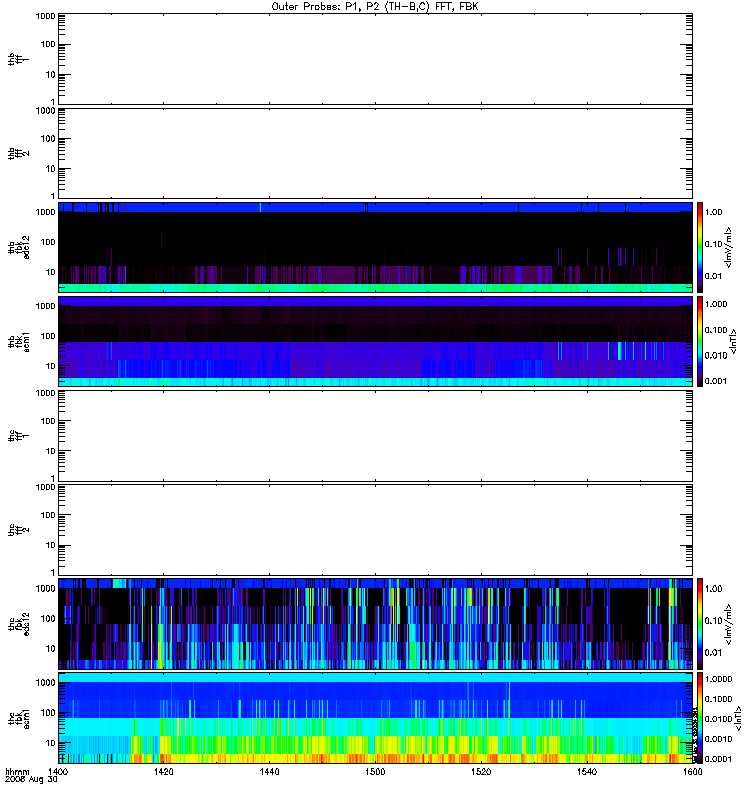Click the '2008 Aug 30' date label
750x800 pixels.
pyautogui.click(x=31, y=780)
